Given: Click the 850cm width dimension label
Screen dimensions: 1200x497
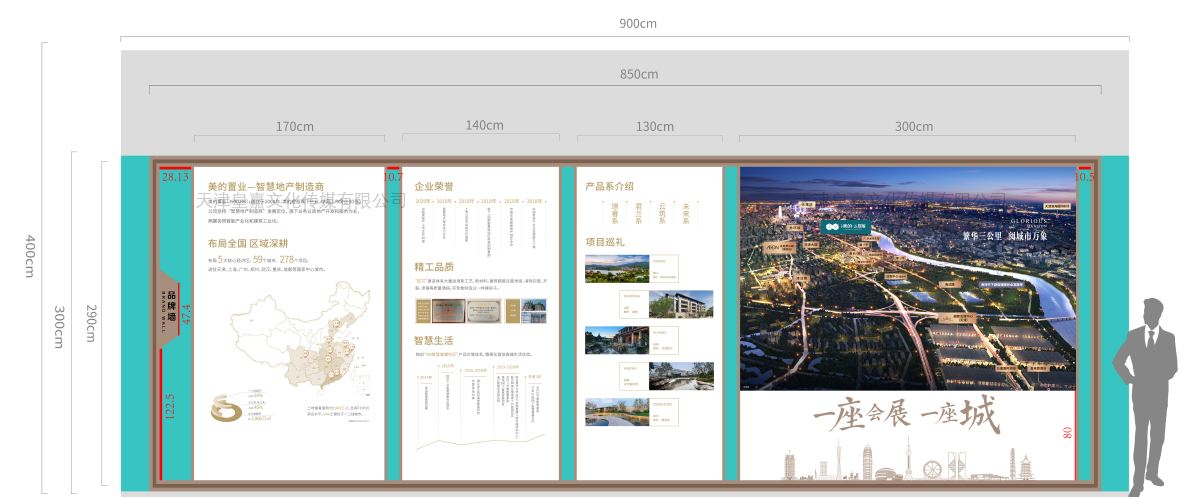Looking at the screenshot, I should 638,74.
